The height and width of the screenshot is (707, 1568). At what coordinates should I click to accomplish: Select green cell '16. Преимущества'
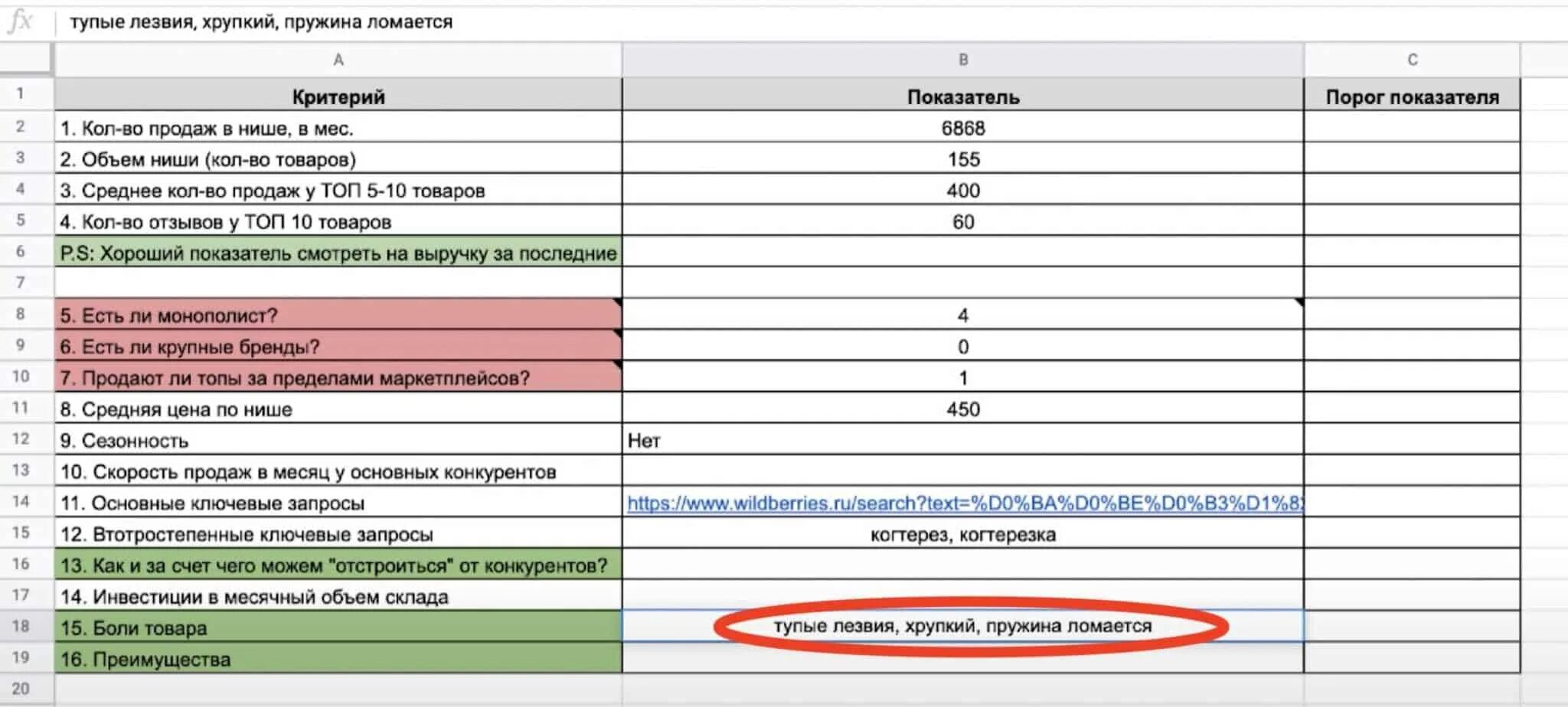tap(338, 659)
